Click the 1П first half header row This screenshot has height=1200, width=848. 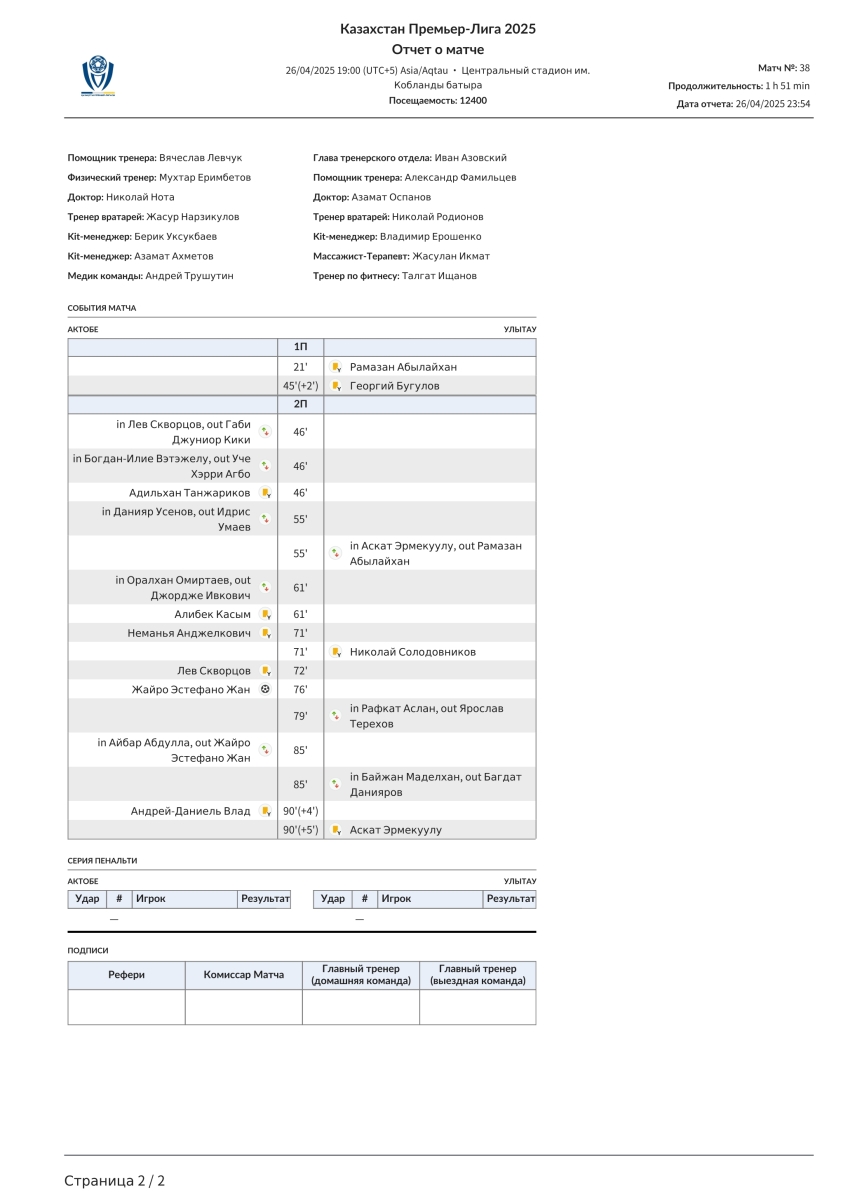point(300,346)
